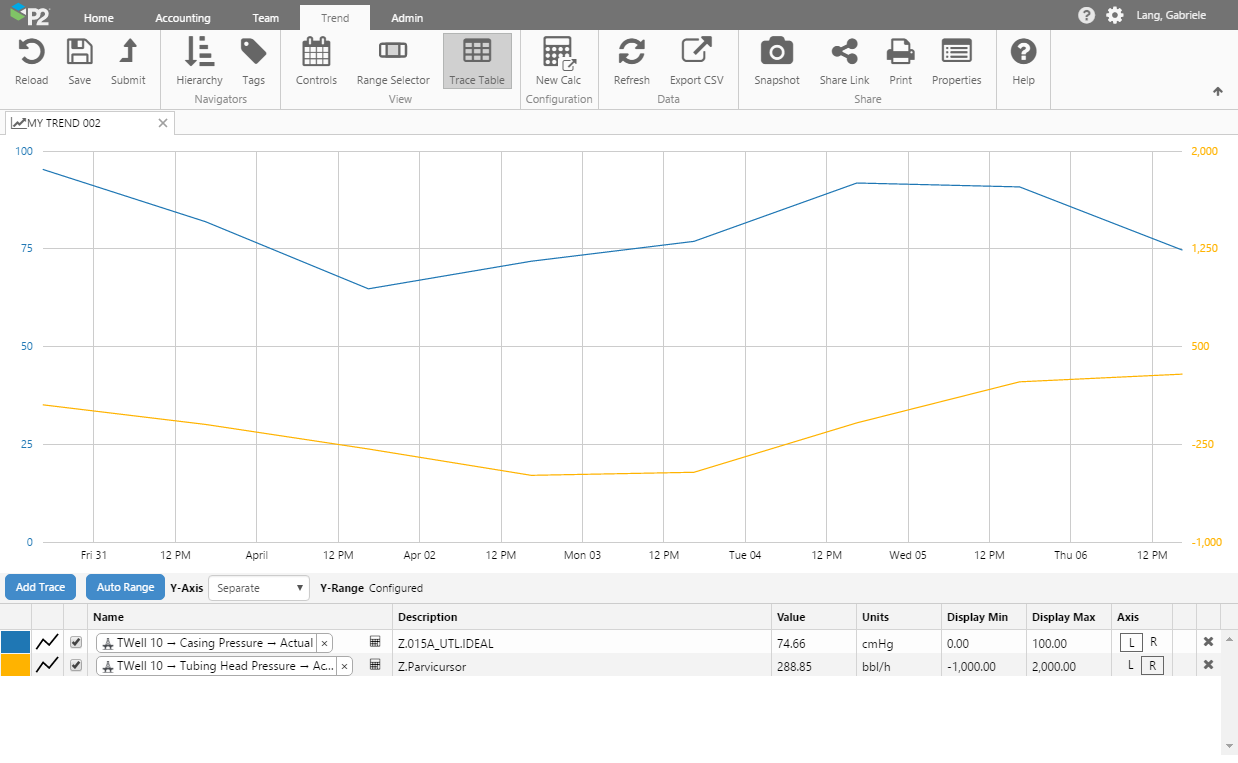Open the Tags navigator

click(253, 53)
